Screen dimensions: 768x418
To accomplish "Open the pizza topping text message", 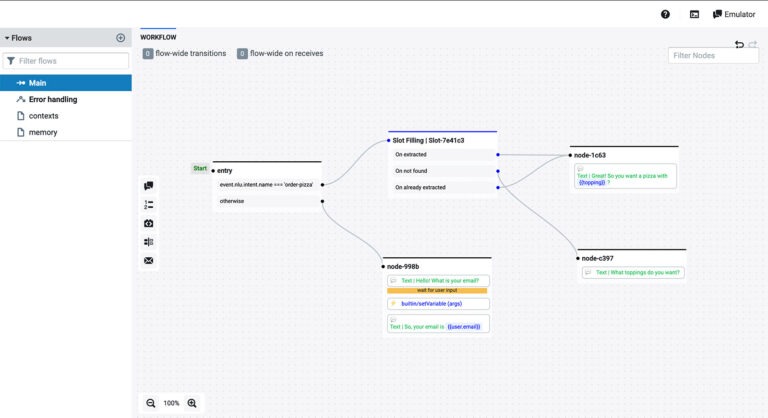I will click(x=625, y=176).
